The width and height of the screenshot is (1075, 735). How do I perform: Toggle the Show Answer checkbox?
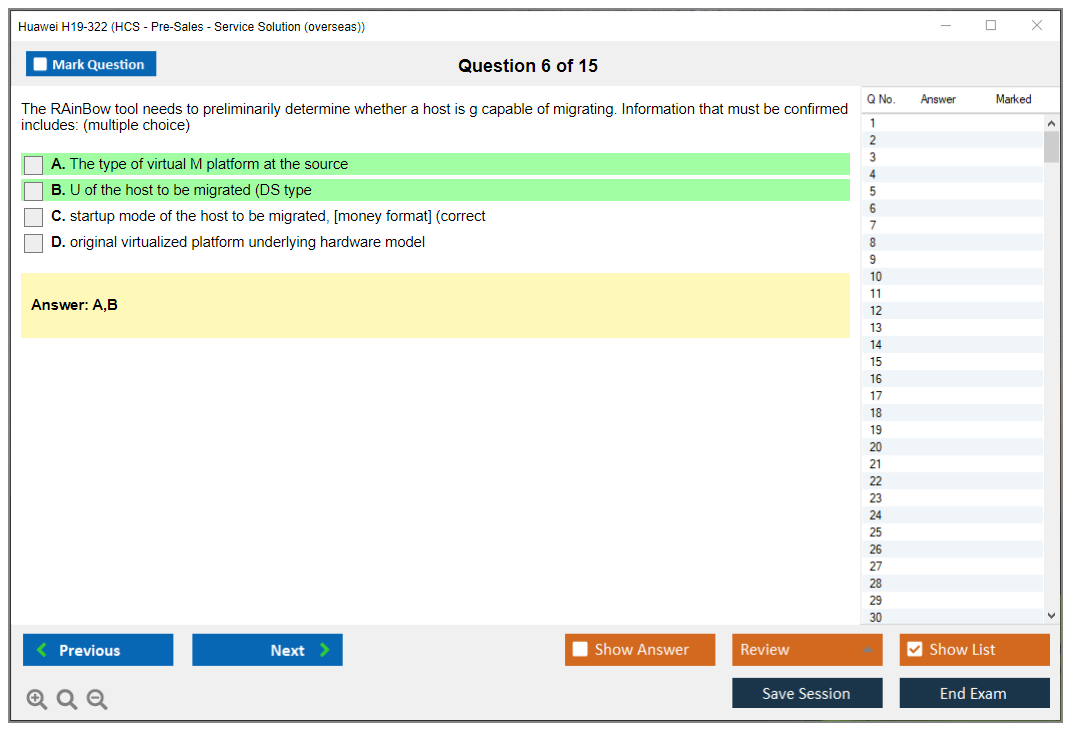580,650
